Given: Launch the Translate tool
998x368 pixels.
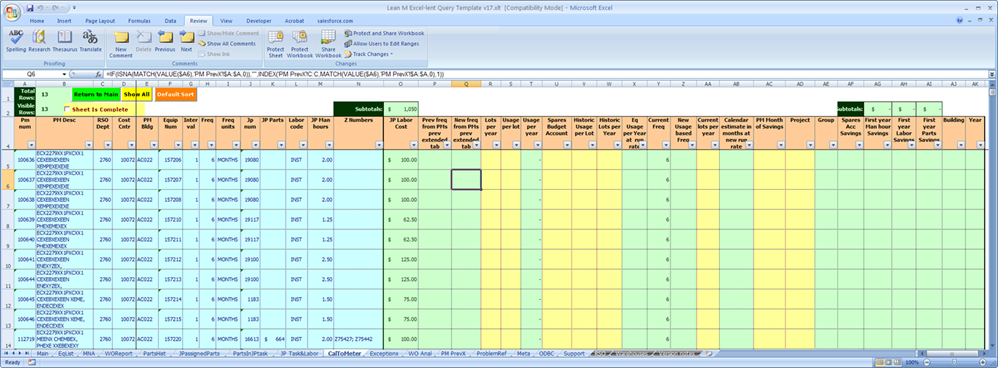Looking at the screenshot, I should (90, 41).
